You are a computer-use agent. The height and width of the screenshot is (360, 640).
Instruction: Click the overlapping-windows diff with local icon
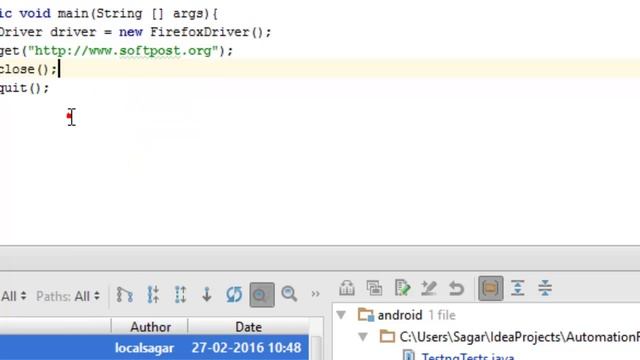(x=374, y=288)
